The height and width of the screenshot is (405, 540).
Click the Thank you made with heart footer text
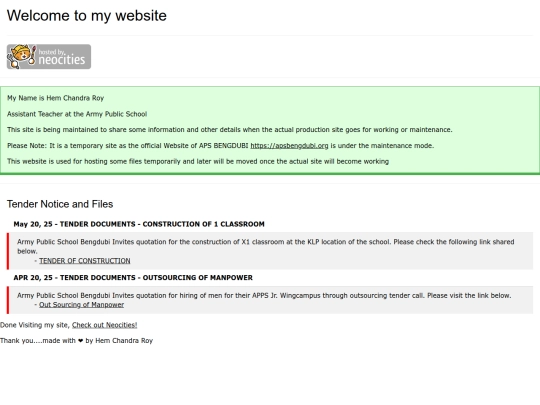76,341
